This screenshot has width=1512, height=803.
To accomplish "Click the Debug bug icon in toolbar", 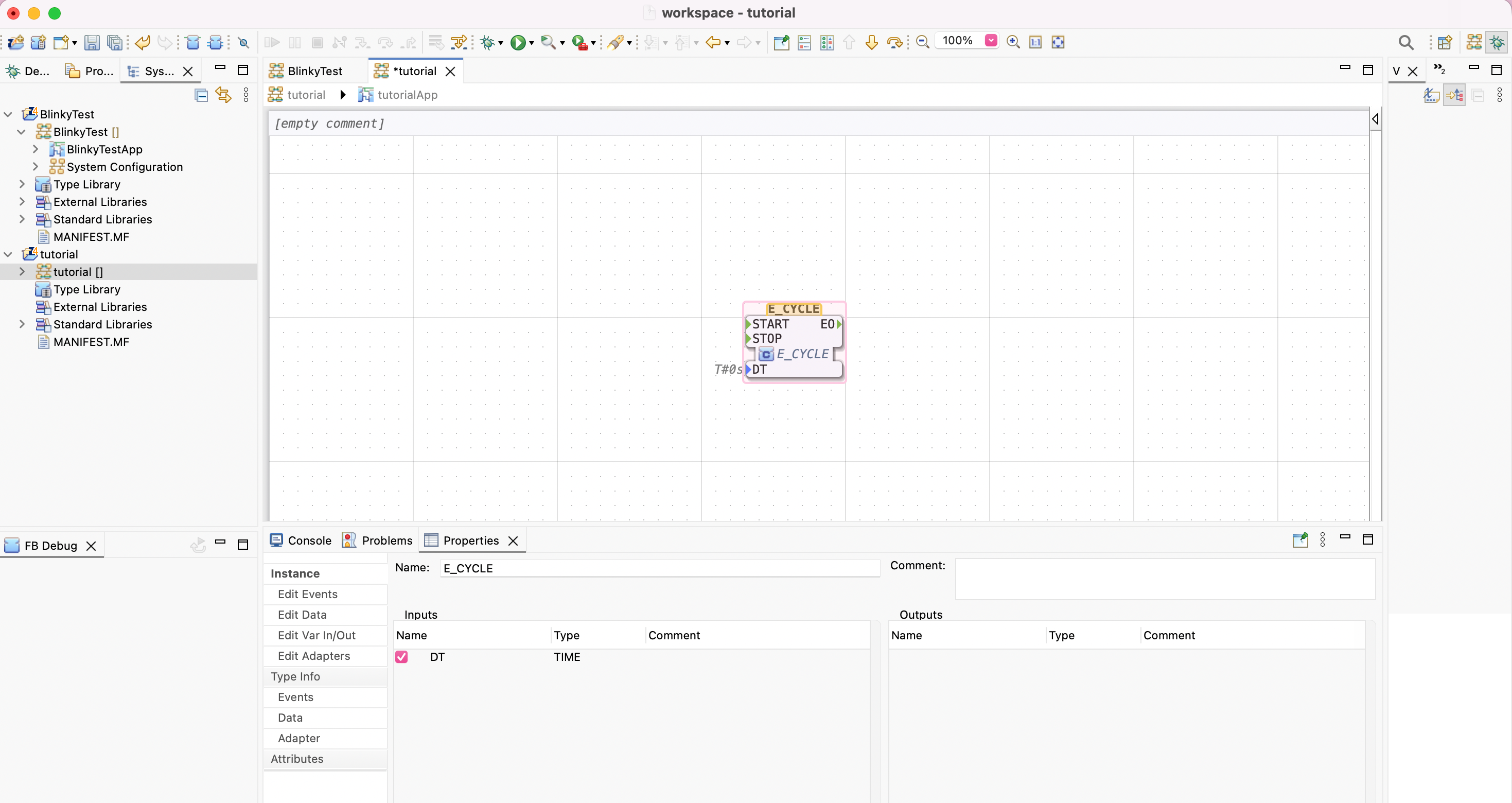I will click(x=486, y=42).
